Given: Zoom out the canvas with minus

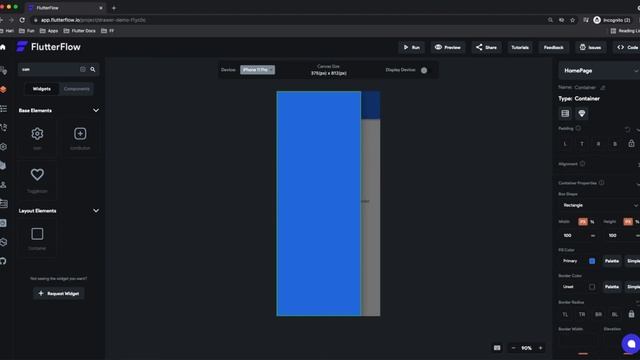Looking at the screenshot, I should coord(513,348).
